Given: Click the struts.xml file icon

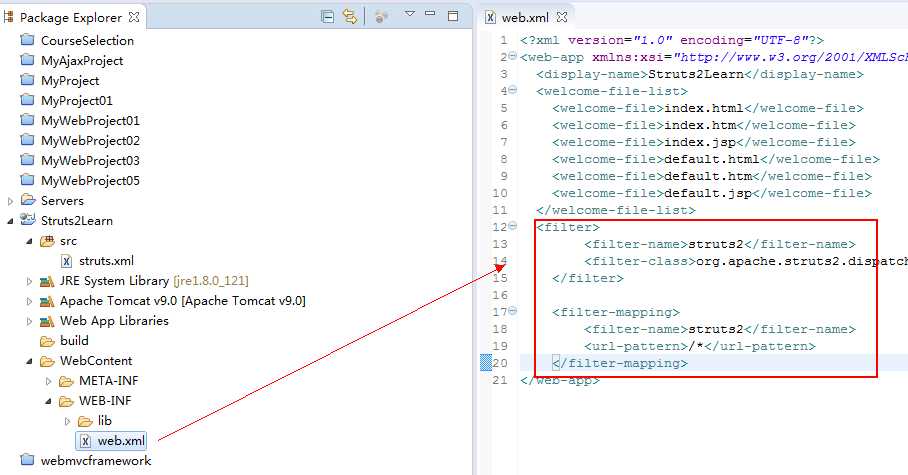Looking at the screenshot, I should pos(67,261).
